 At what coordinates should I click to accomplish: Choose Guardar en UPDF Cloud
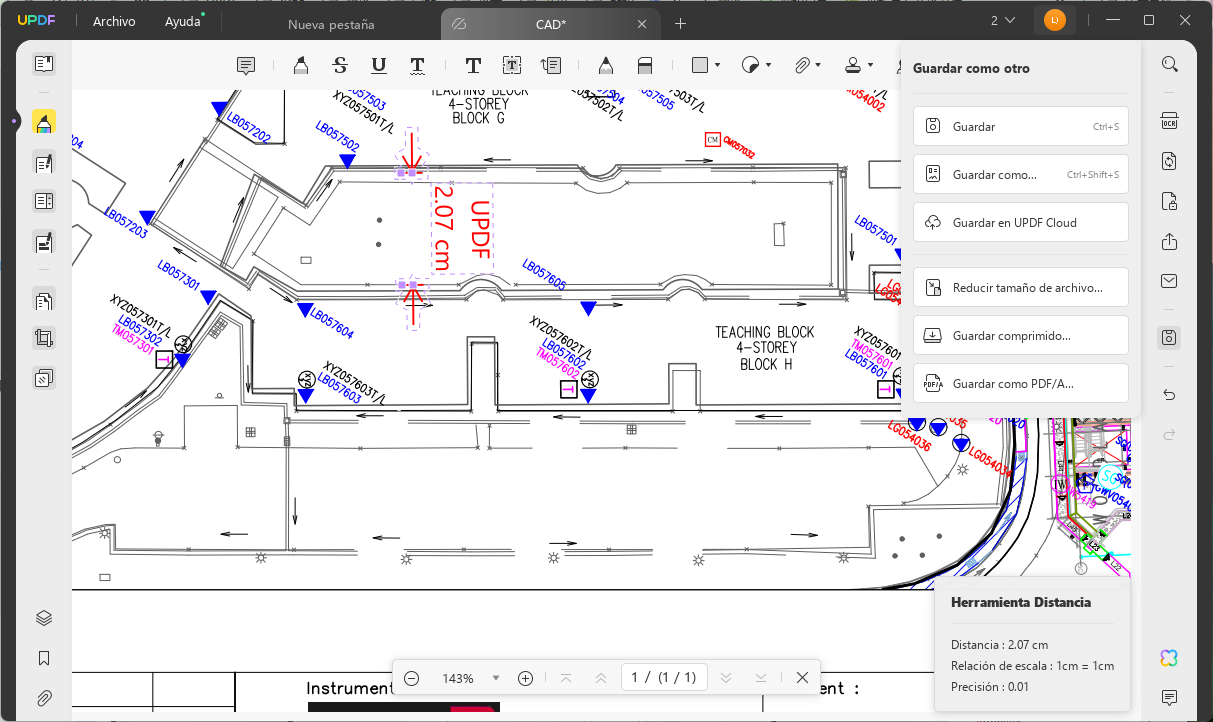(x=1021, y=222)
